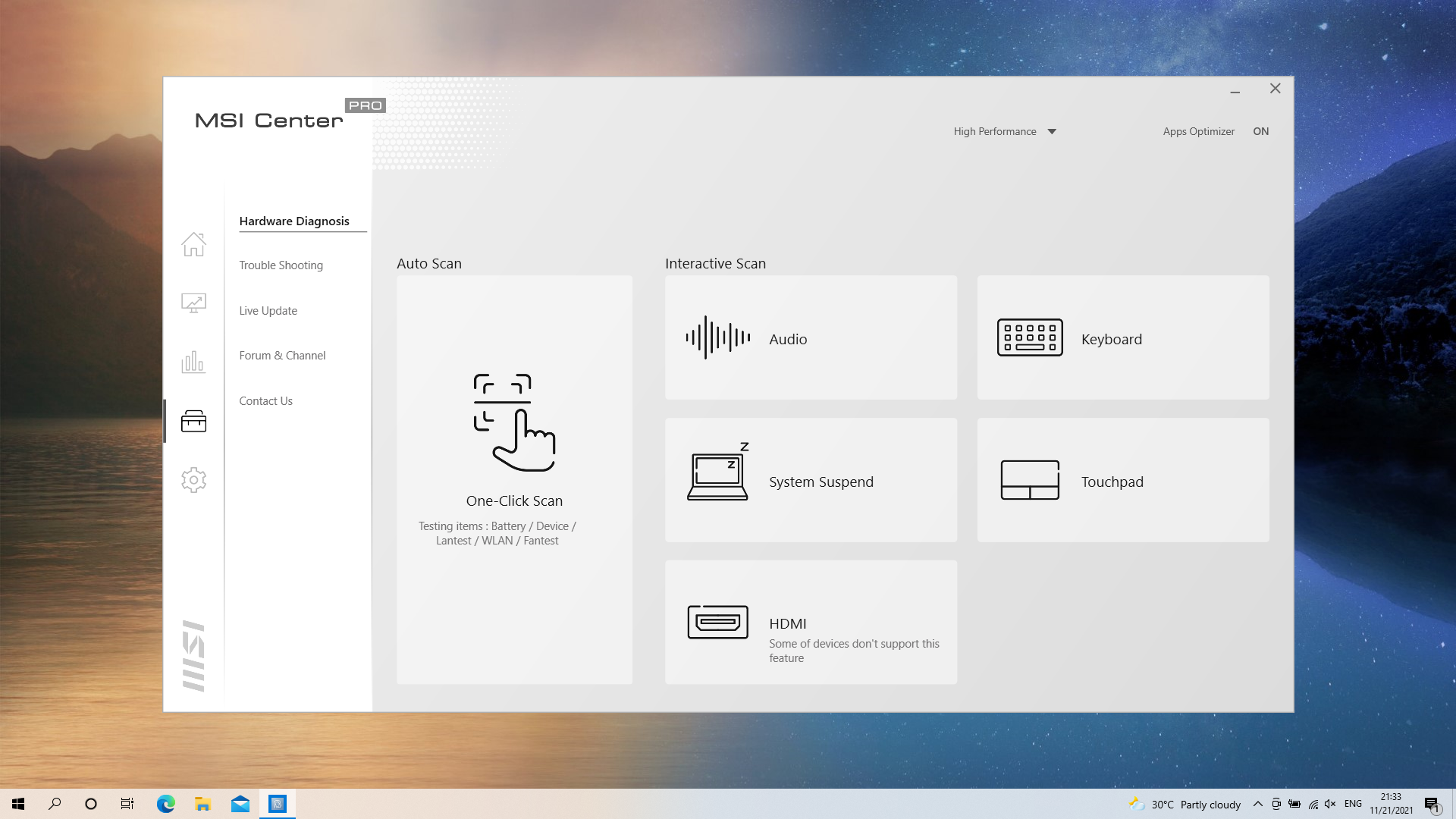Click the Apps Optimizer label
Viewport: 1456px width, 819px height.
coord(1198,131)
